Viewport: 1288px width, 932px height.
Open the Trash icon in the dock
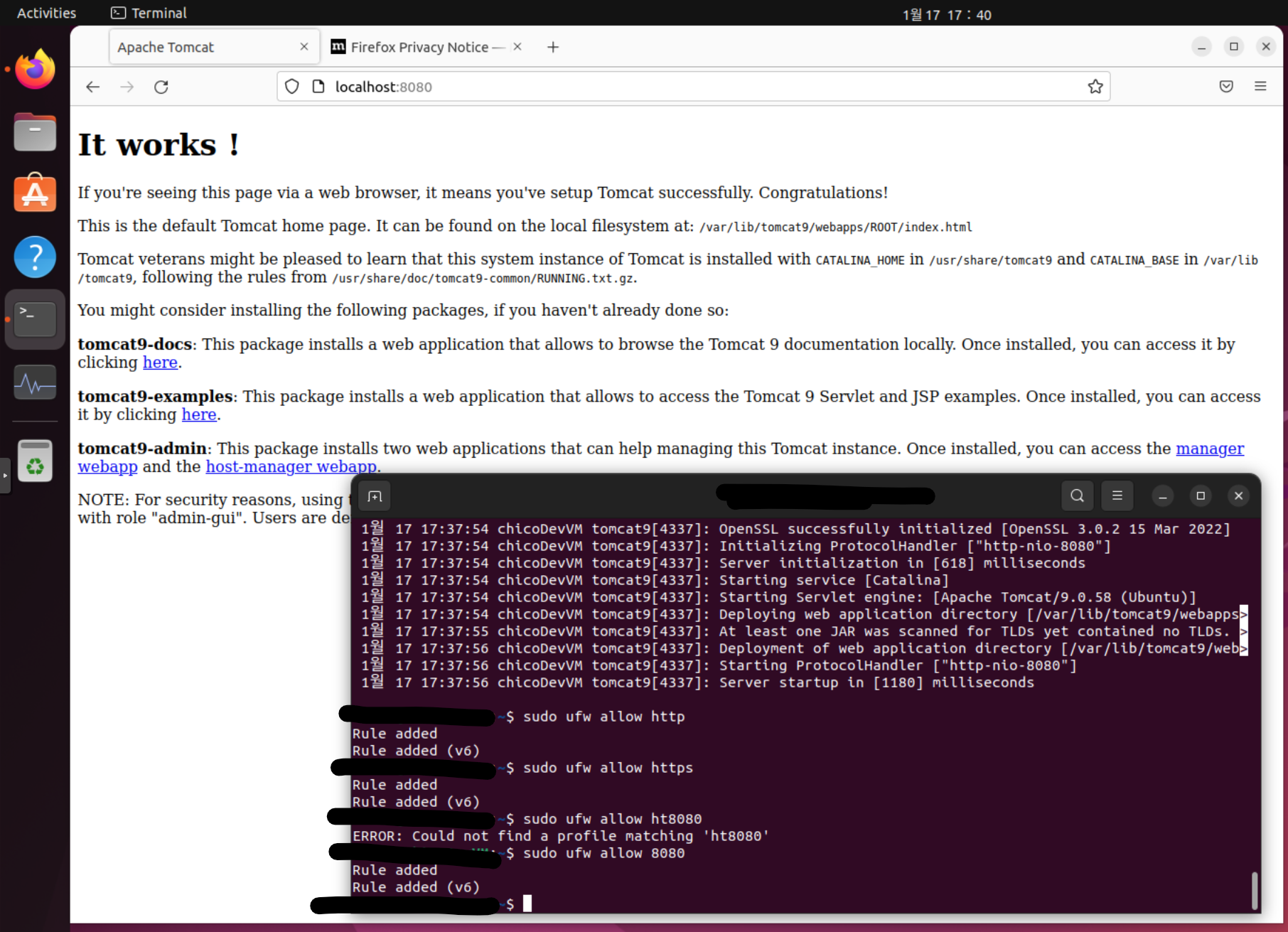pos(35,461)
